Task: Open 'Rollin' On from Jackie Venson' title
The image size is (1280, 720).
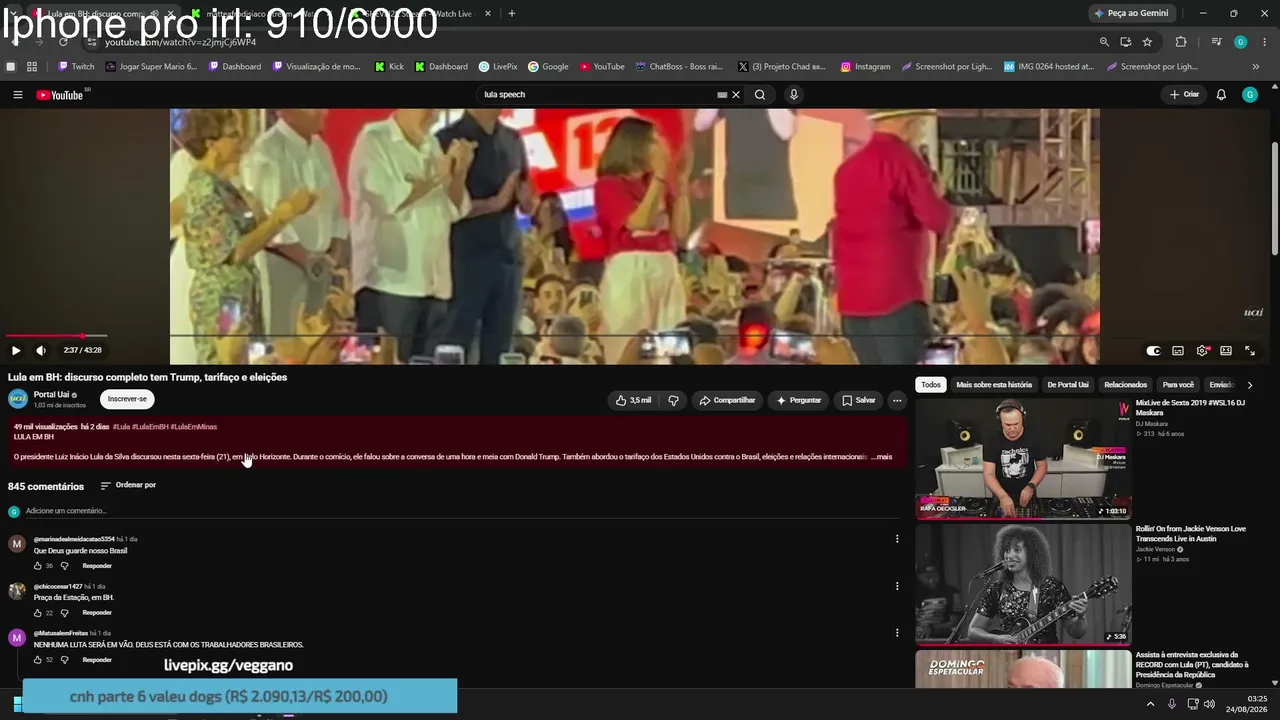Action: pyautogui.click(x=1191, y=533)
